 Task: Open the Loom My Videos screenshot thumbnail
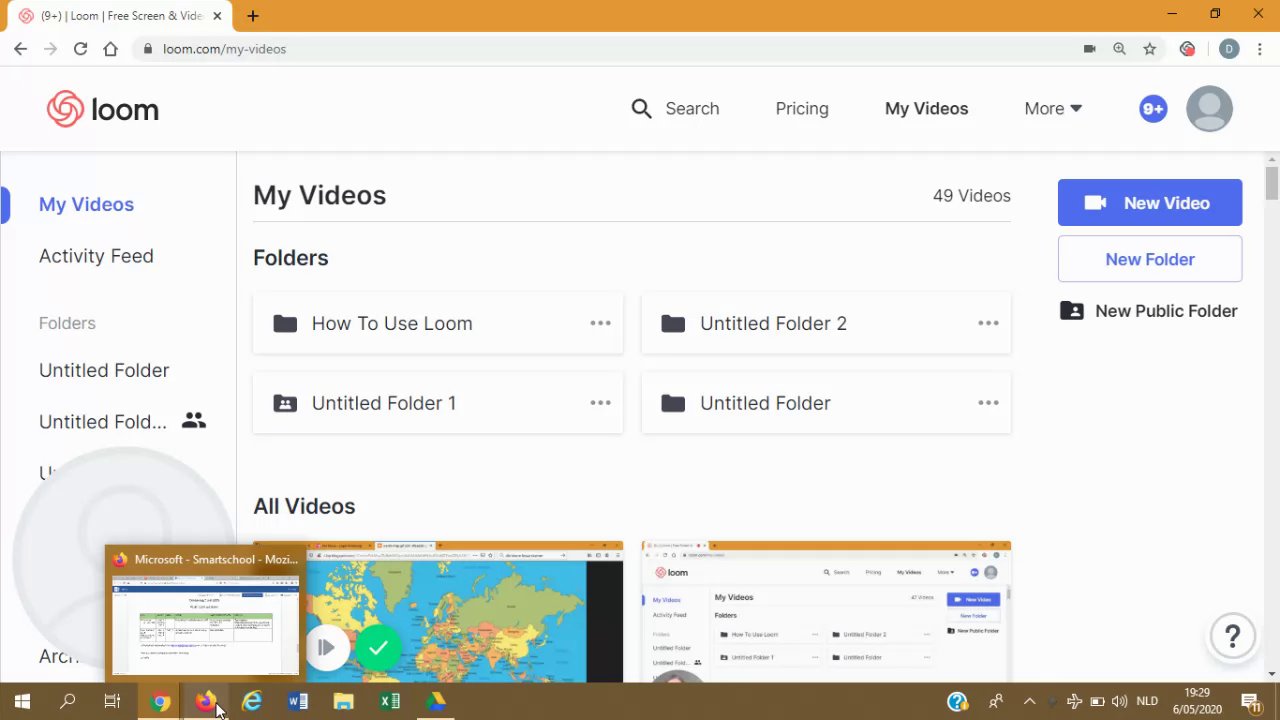[x=826, y=612]
